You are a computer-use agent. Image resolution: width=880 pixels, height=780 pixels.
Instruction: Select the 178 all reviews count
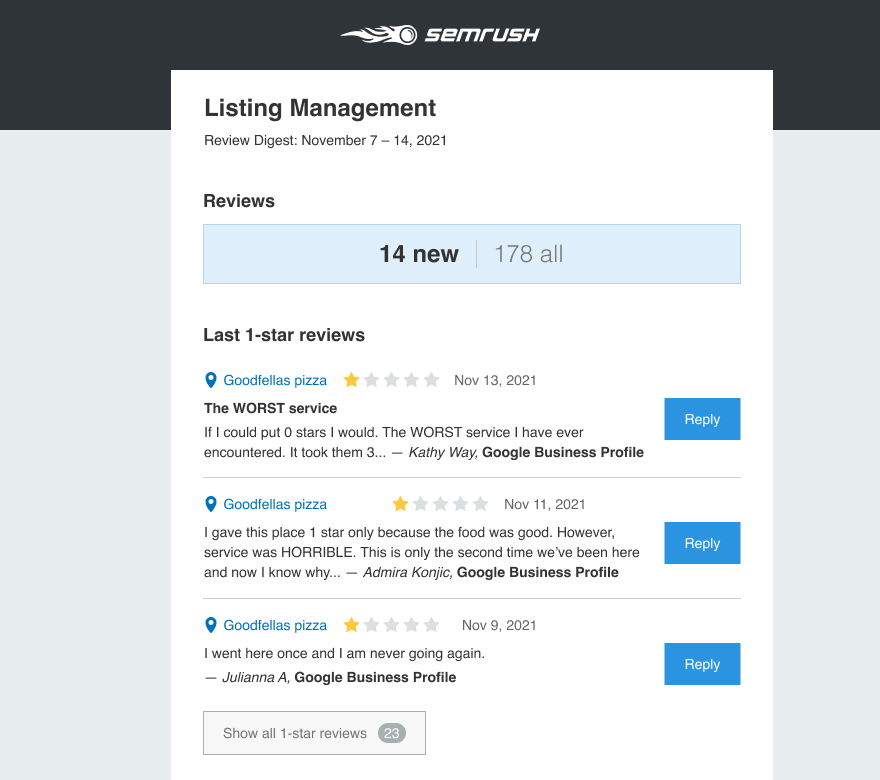[x=528, y=254]
